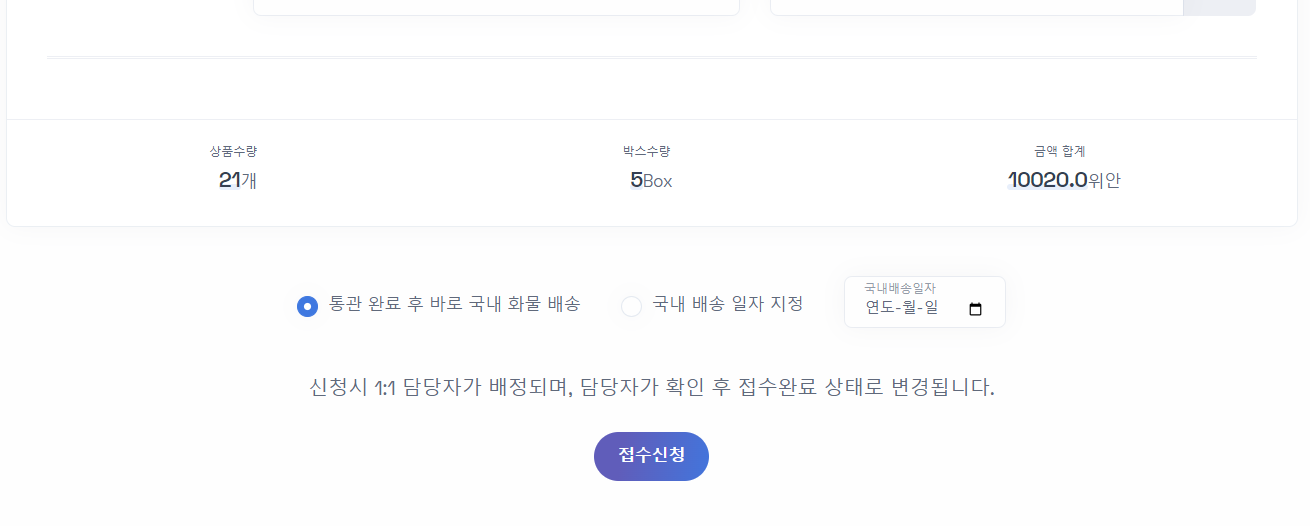Click the '통관 완료 후 바로 국내 화물 배송' label text
The image size is (1310, 526).
point(454,304)
